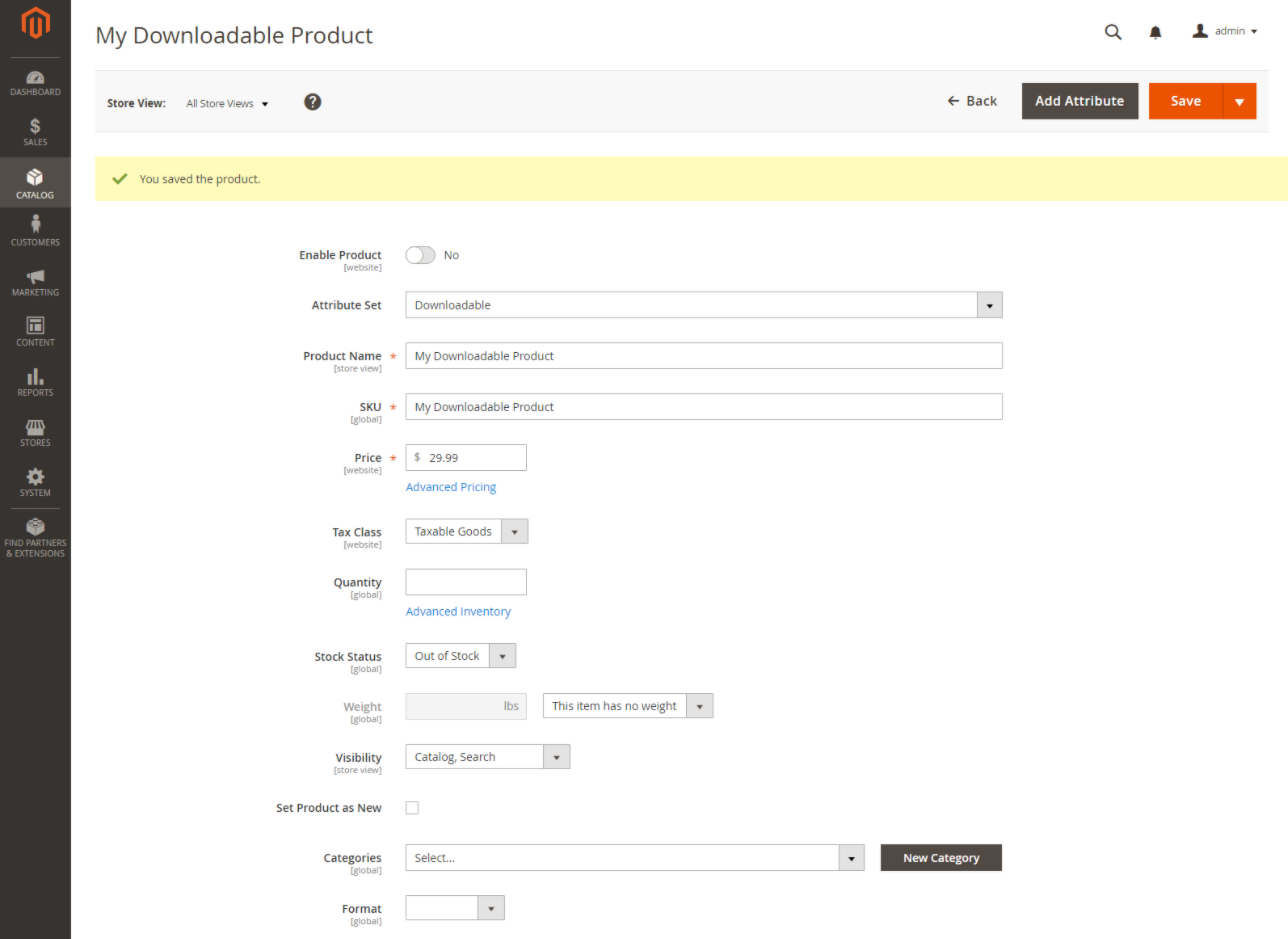Click the search magnifier icon
The width and height of the screenshot is (1288, 939).
pyautogui.click(x=1113, y=32)
